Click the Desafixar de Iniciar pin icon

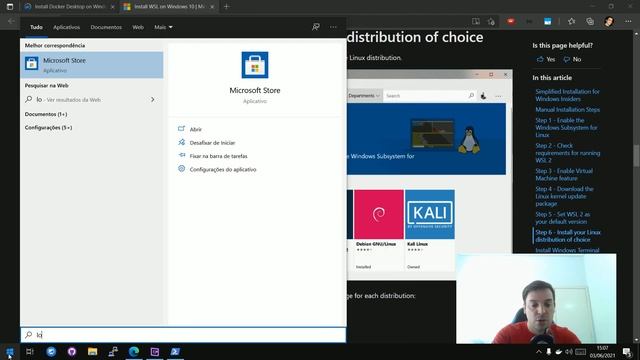[x=182, y=142]
